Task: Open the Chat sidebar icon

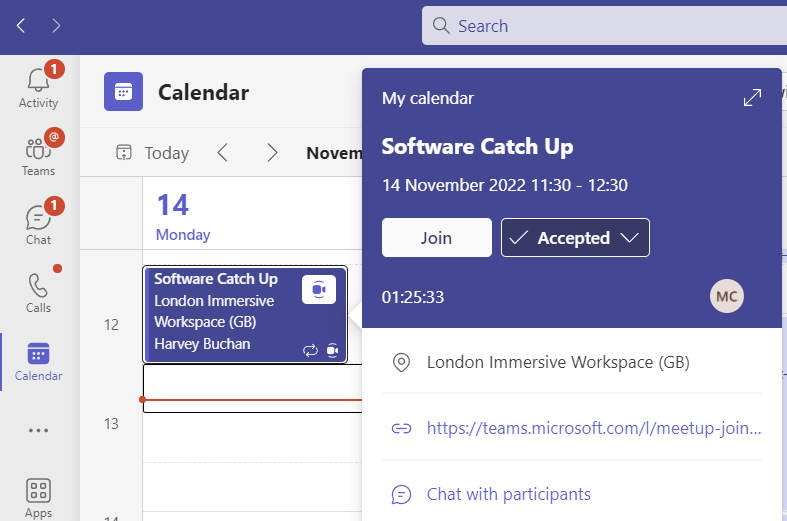Action: click(x=38, y=223)
